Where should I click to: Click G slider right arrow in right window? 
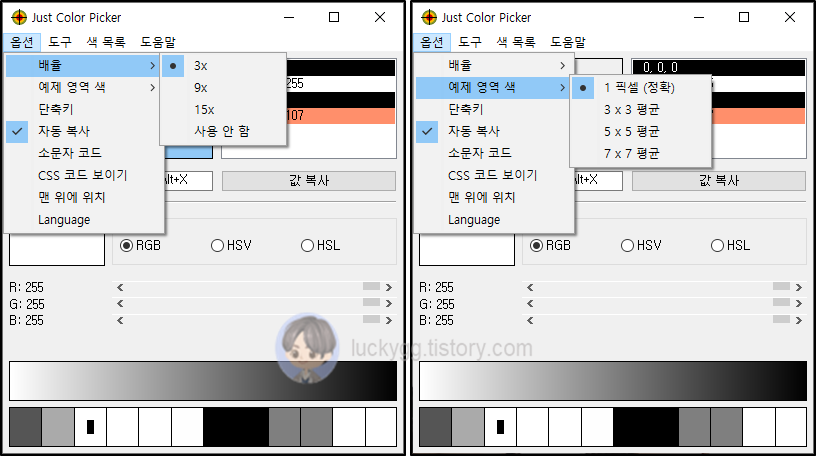coord(799,303)
